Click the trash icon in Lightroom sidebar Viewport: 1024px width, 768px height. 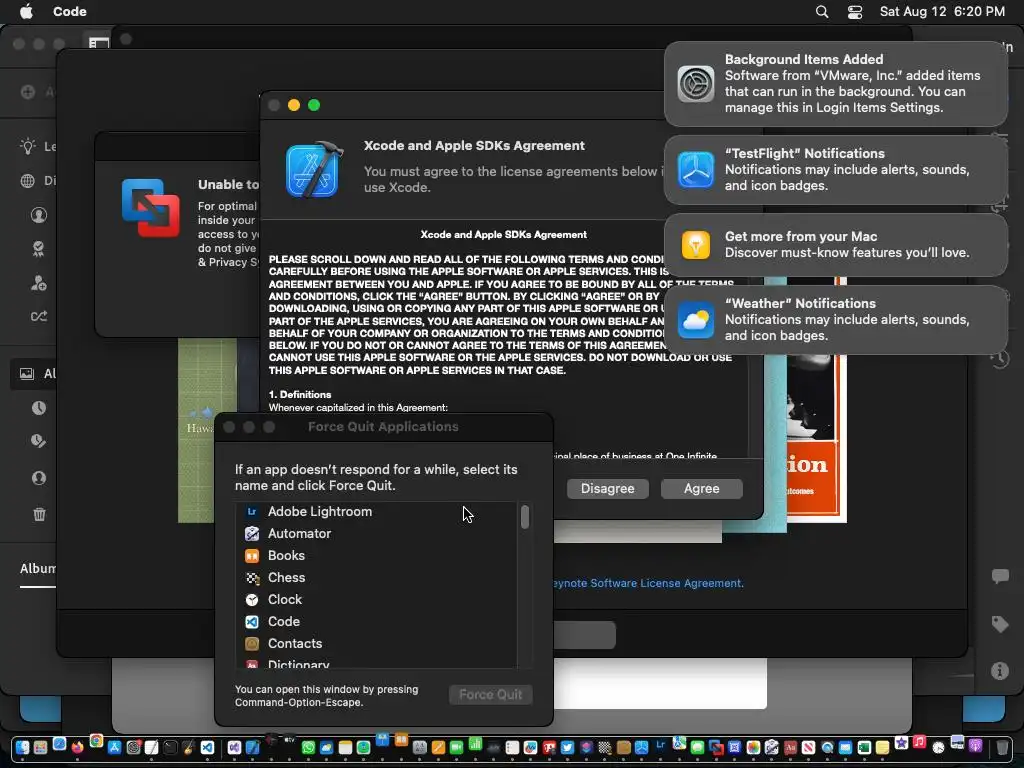pos(39,515)
